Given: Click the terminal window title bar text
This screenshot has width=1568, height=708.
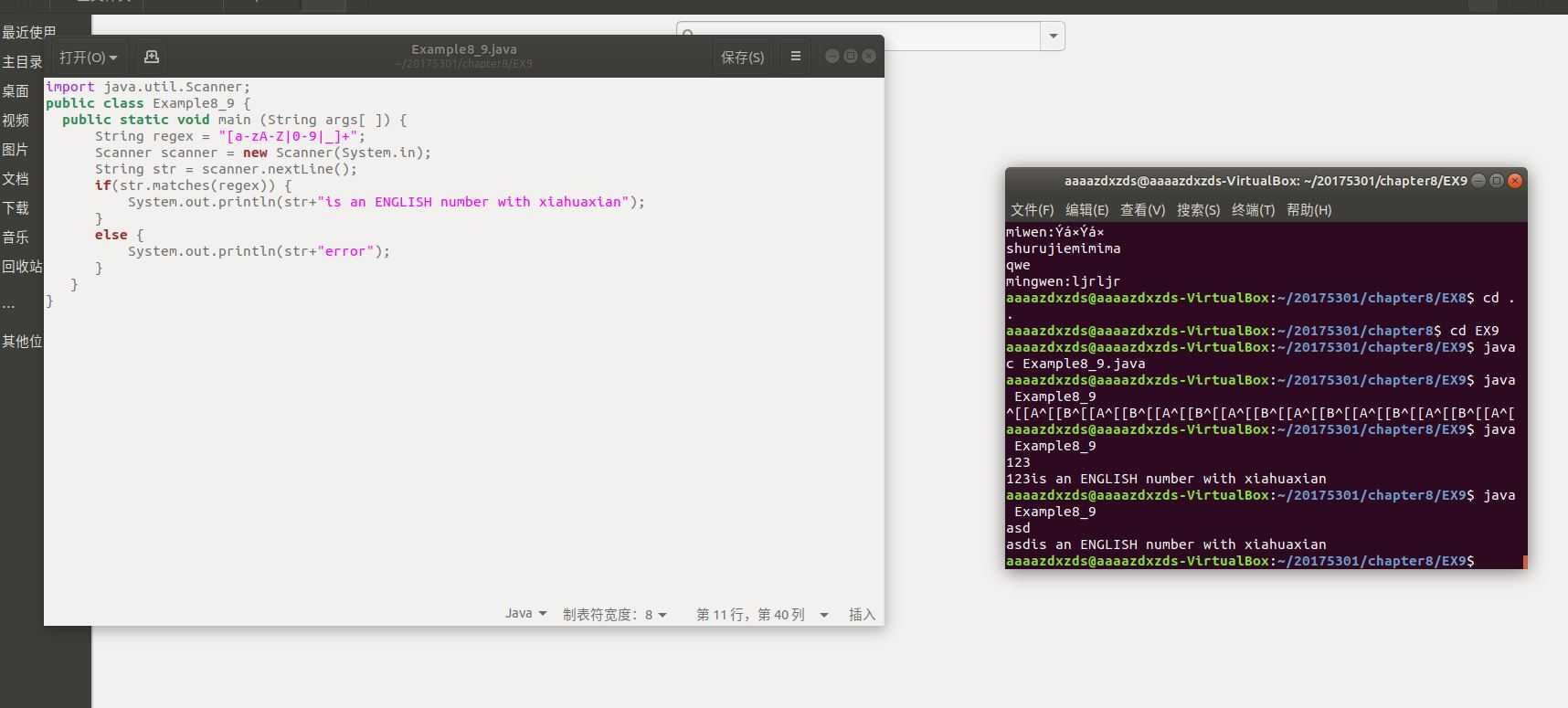Looking at the screenshot, I should [x=1266, y=181].
